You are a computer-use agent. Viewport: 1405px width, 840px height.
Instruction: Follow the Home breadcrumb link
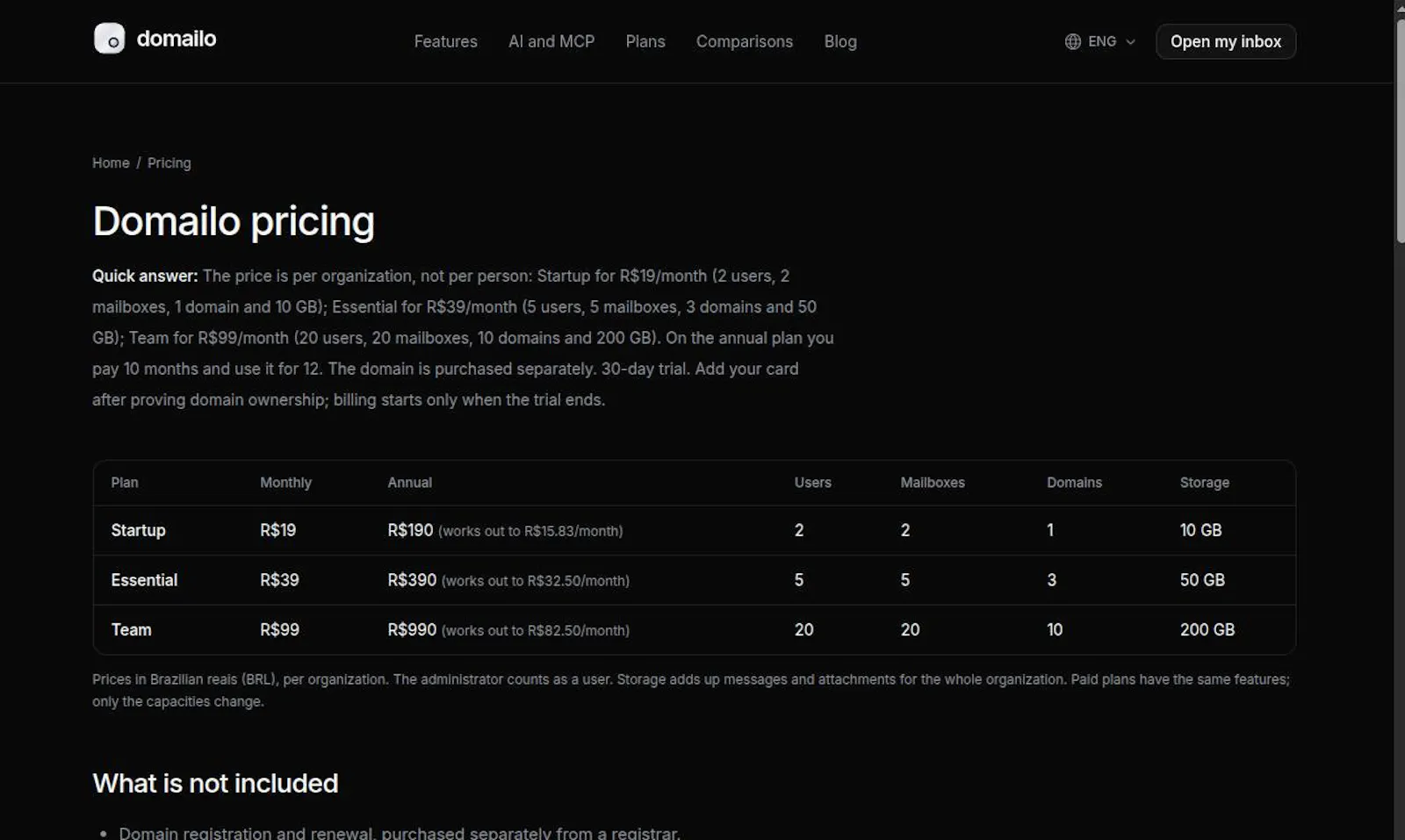click(111, 163)
